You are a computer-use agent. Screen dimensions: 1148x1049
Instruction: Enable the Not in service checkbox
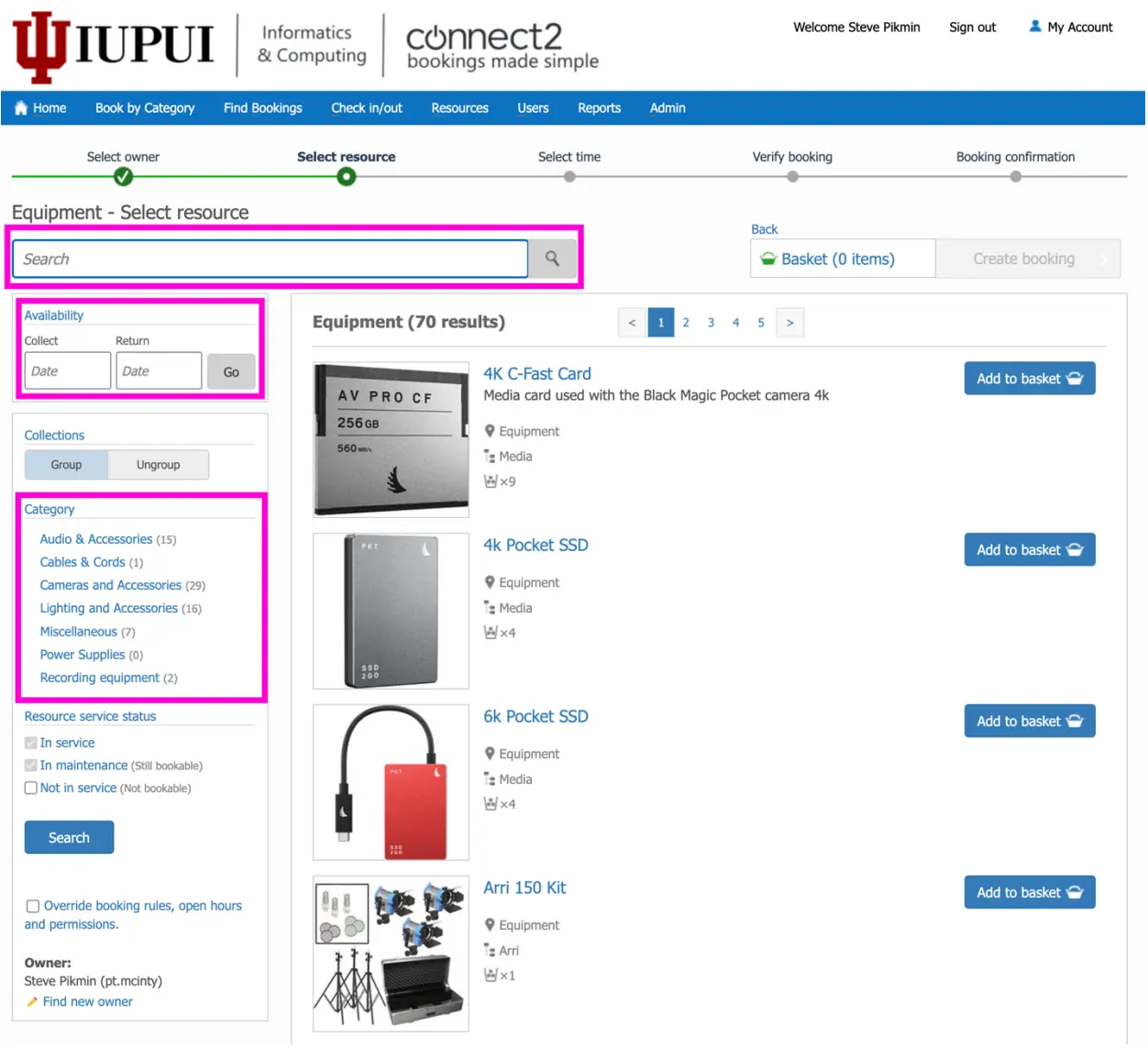[31, 789]
